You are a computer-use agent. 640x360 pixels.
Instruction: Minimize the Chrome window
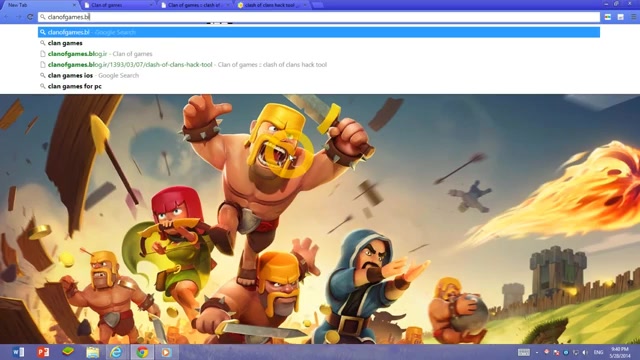tap(606, 3)
